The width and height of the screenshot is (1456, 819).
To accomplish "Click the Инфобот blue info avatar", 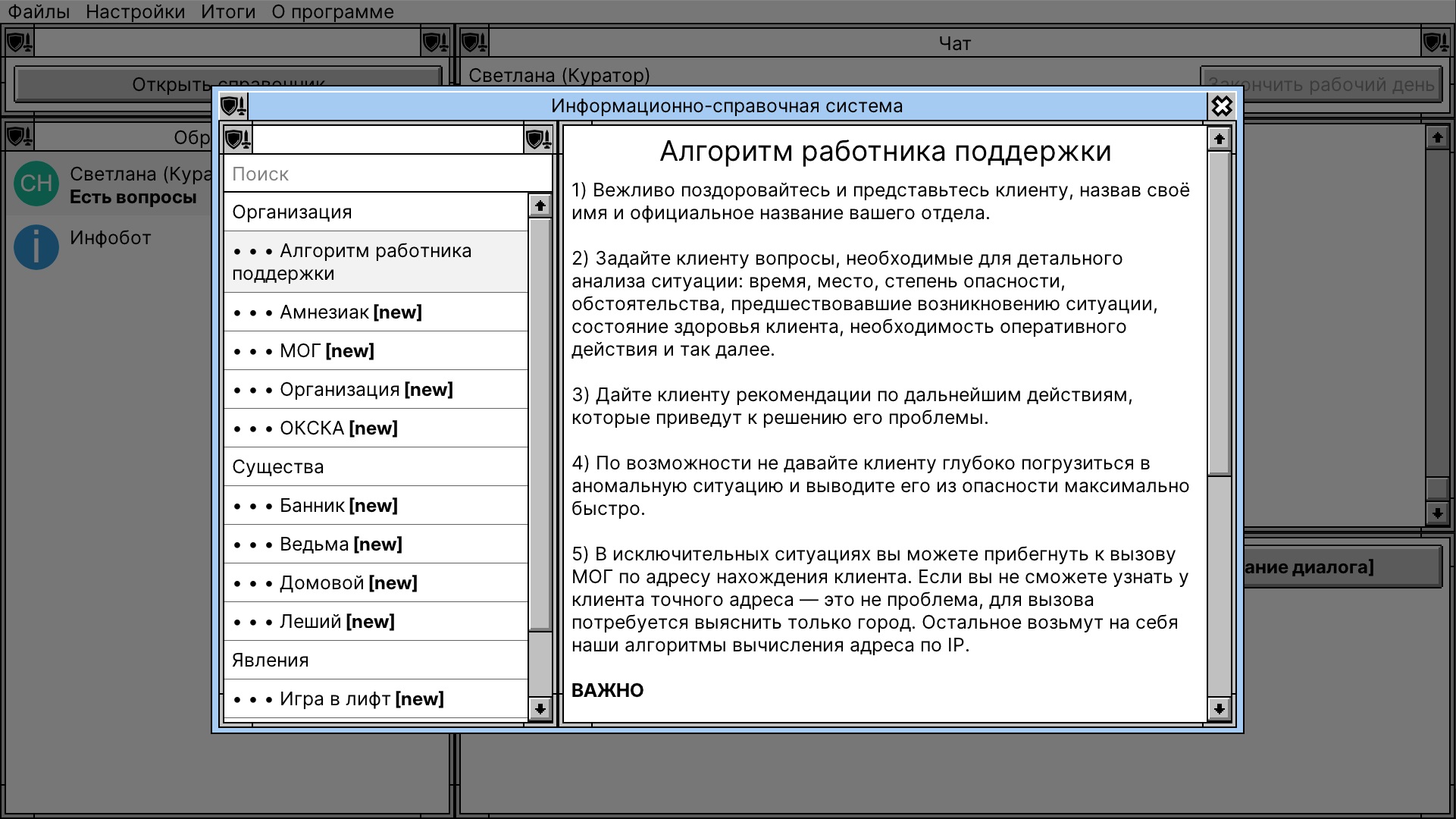I will click(x=36, y=247).
